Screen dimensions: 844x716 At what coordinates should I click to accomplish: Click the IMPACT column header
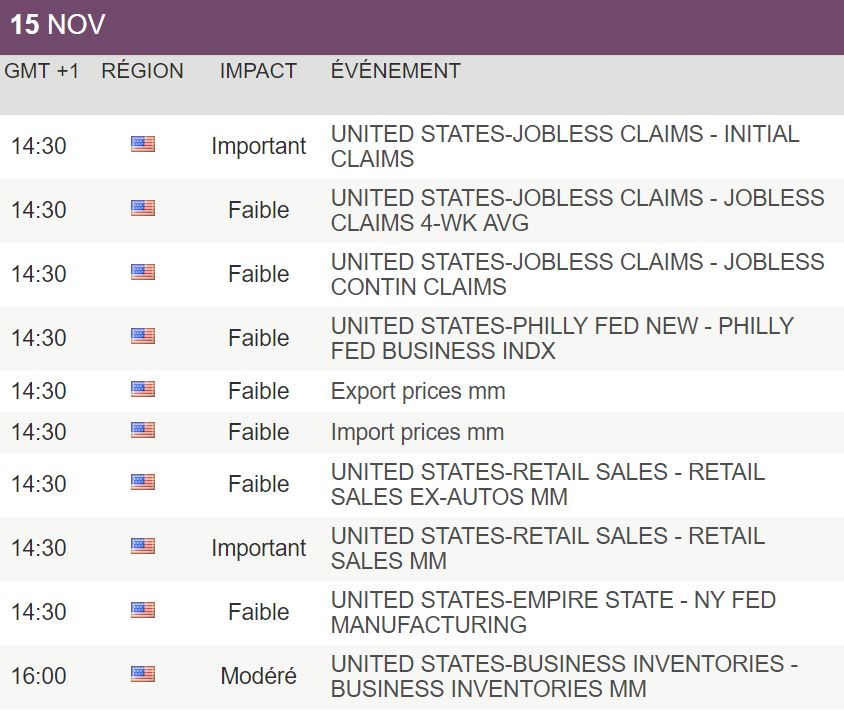[258, 71]
